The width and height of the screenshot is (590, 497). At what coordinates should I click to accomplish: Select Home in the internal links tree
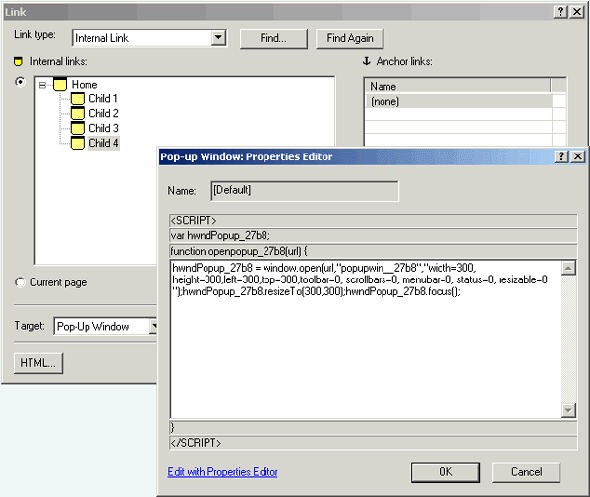click(x=84, y=85)
